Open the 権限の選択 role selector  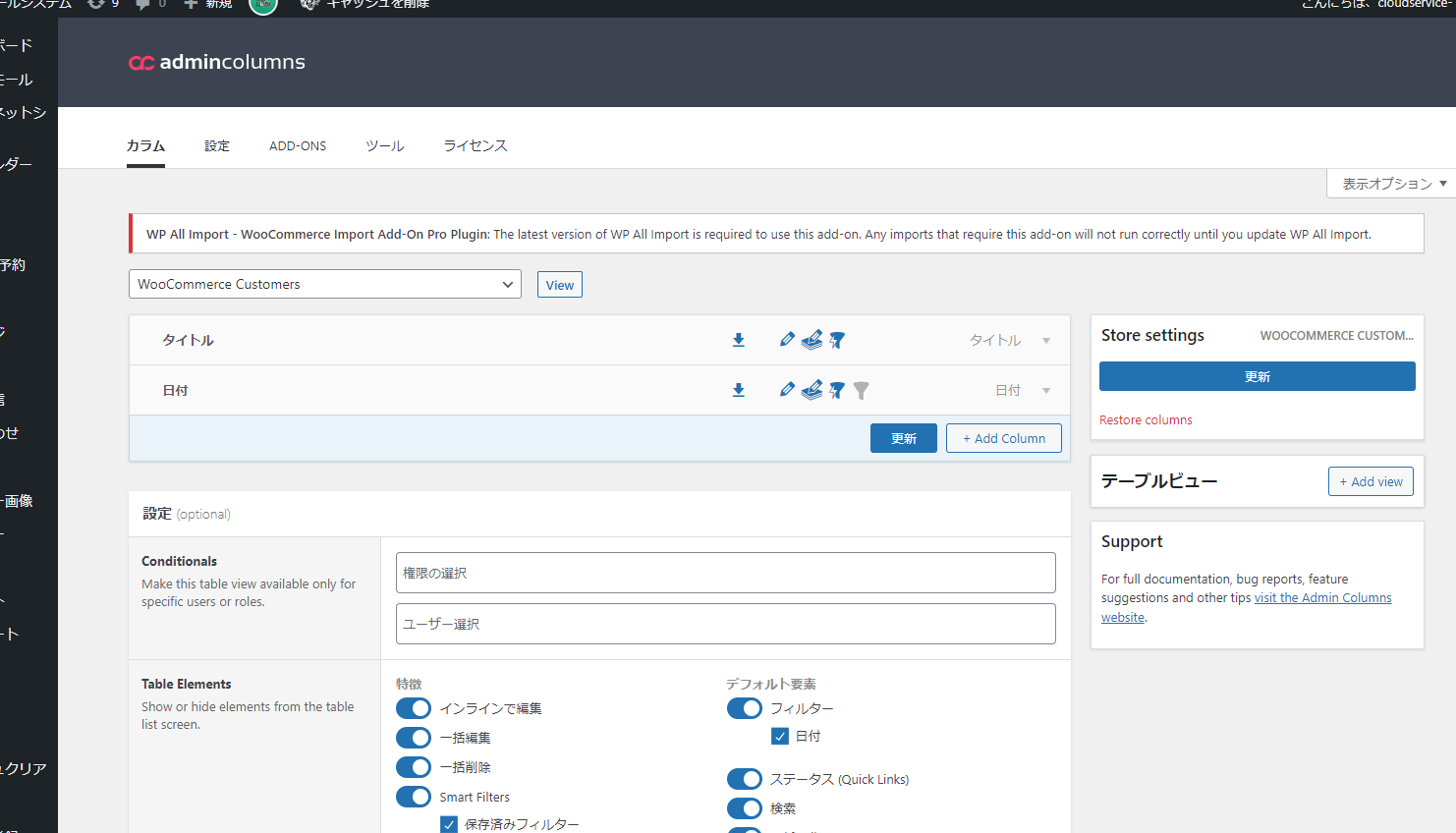click(726, 573)
